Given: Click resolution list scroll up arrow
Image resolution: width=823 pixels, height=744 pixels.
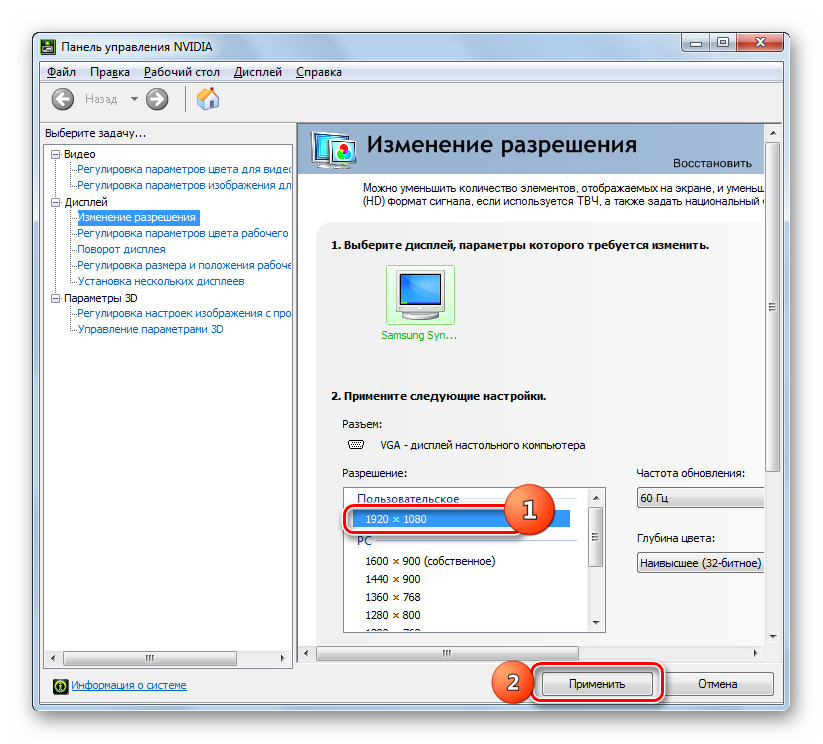Looking at the screenshot, I should 596,497.
